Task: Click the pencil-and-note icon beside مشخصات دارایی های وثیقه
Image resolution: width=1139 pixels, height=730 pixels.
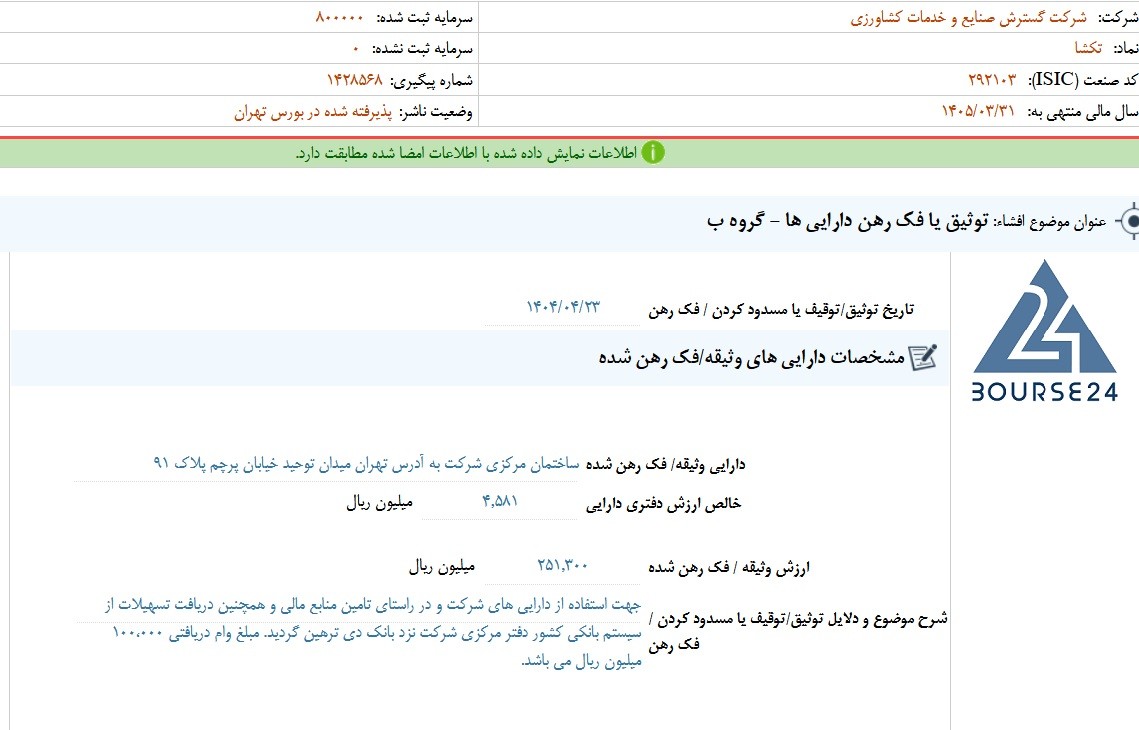Action: (923, 357)
